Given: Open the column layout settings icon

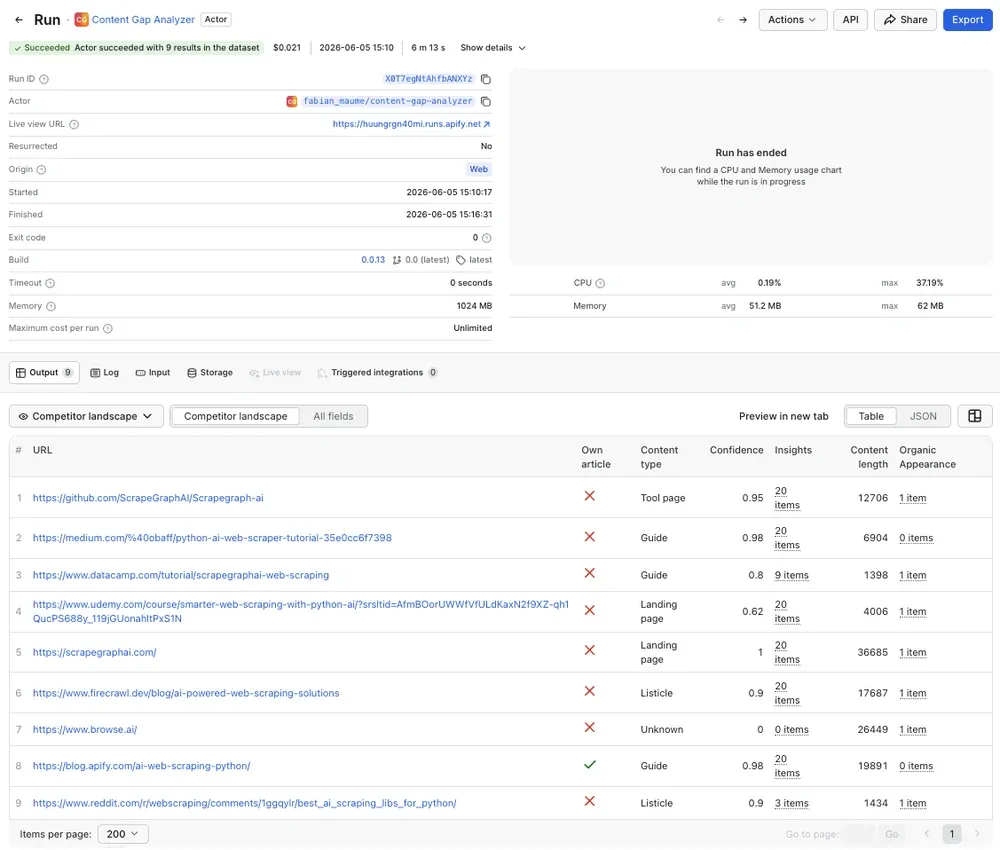Looking at the screenshot, I should [x=974, y=416].
